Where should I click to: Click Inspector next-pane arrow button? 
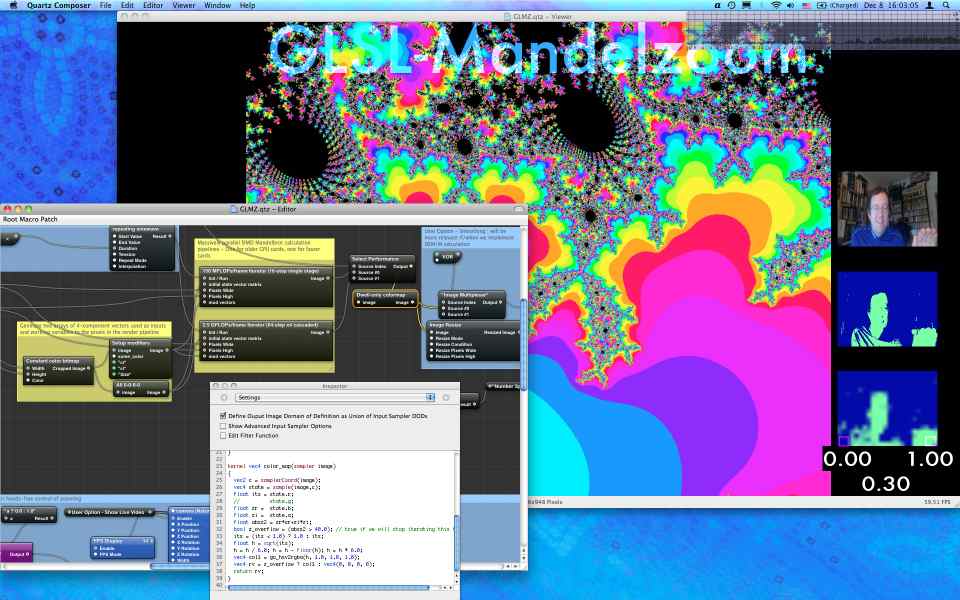[x=446, y=397]
